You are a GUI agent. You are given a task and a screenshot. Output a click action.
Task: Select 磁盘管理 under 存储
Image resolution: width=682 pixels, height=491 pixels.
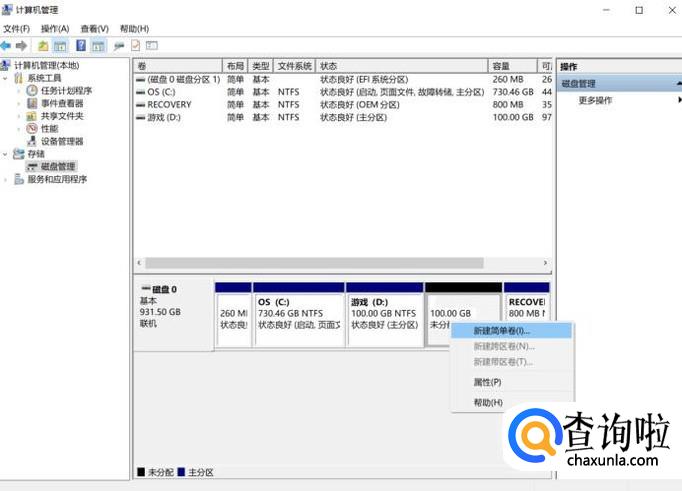pos(57,166)
